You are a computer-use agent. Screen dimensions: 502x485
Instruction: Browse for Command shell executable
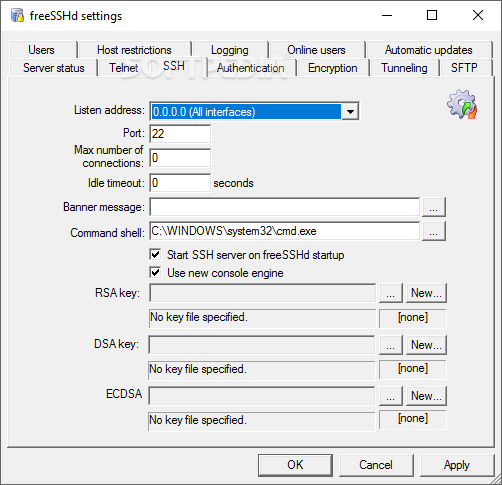click(x=433, y=231)
